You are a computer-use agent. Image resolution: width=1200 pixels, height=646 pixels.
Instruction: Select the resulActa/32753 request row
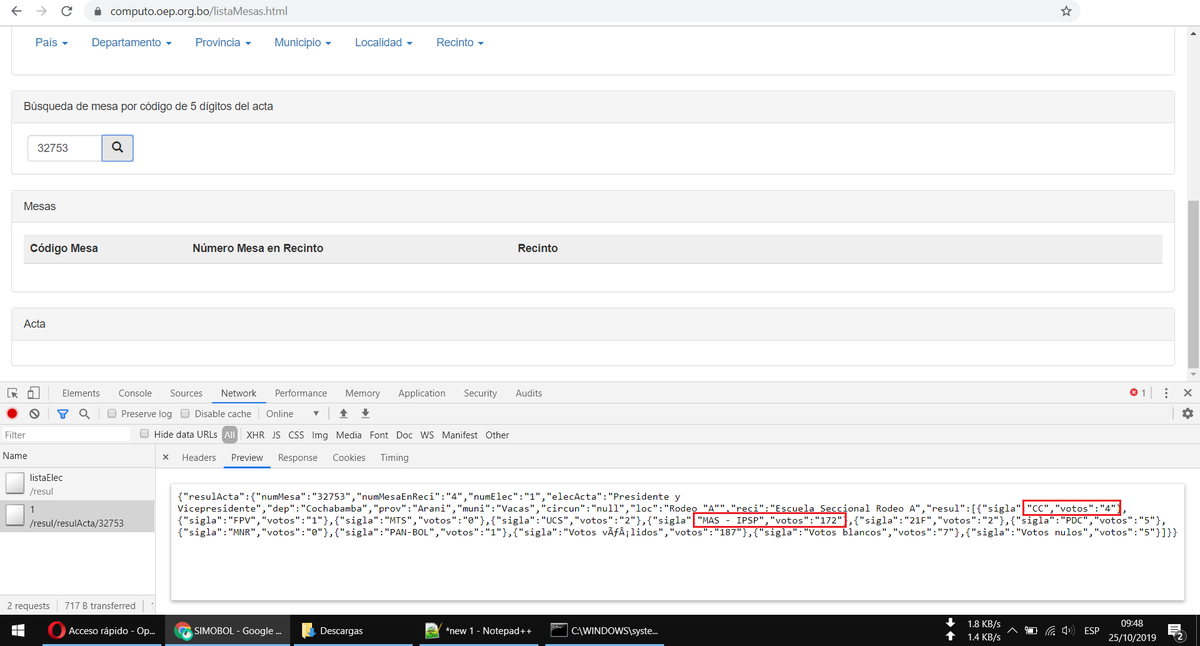[77, 515]
